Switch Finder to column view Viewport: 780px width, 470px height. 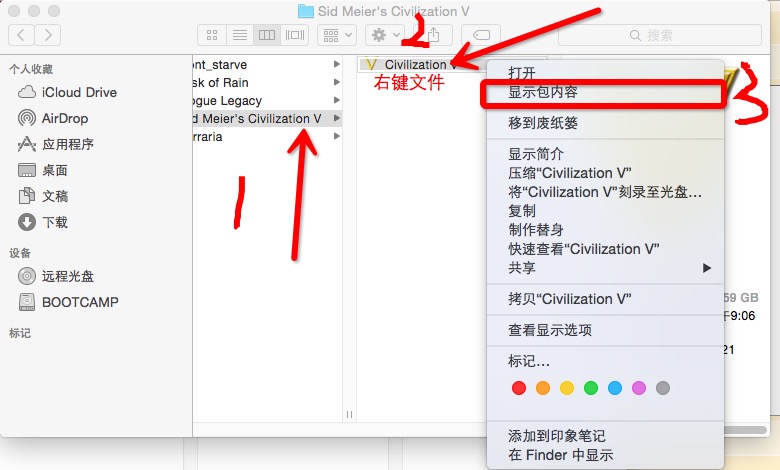click(267, 35)
